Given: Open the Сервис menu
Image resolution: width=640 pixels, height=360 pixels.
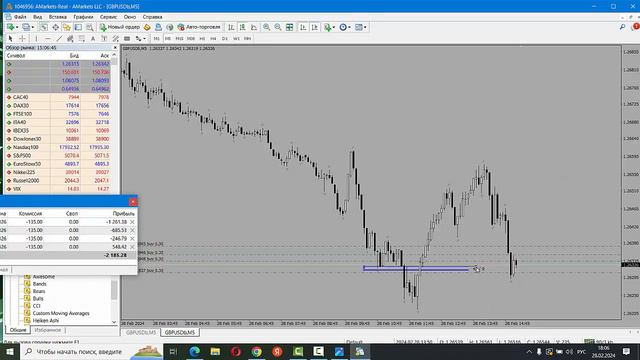Looking at the screenshot, I should 108,17.
